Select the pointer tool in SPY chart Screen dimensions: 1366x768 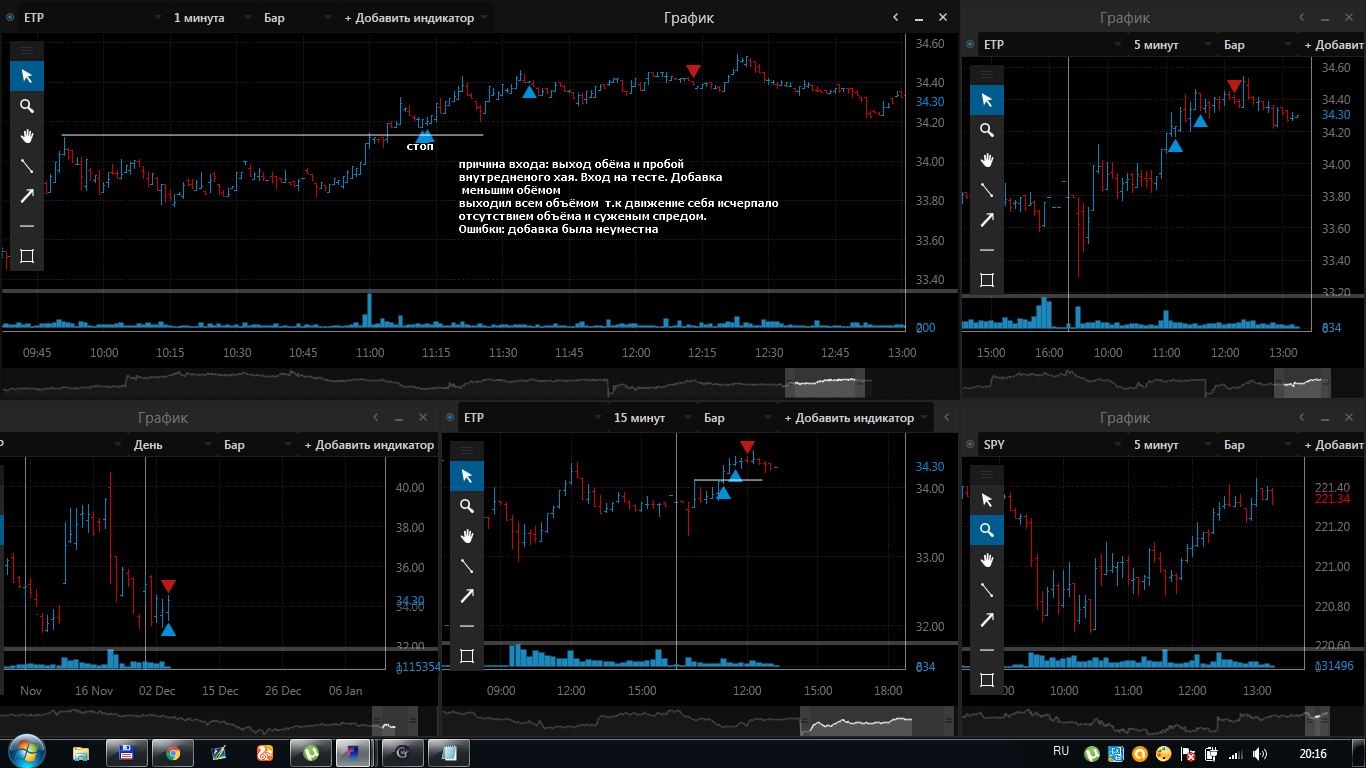click(x=987, y=500)
